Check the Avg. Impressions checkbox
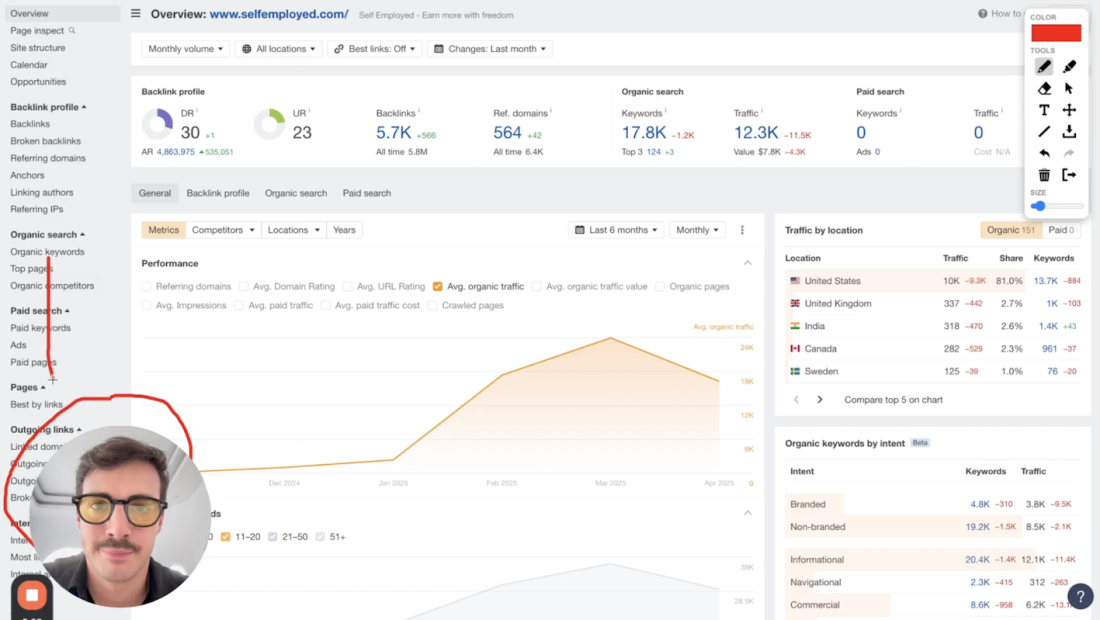 (x=147, y=305)
